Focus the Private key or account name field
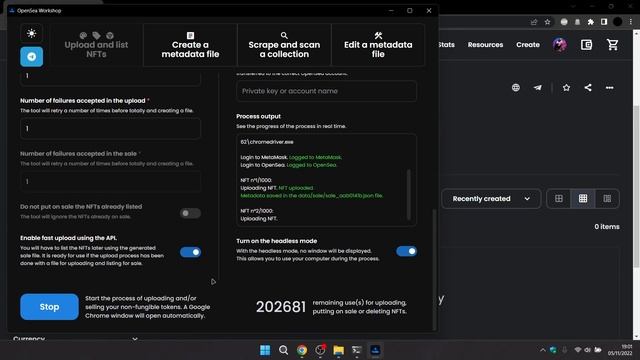The image size is (640, 360). click(327, 91)
